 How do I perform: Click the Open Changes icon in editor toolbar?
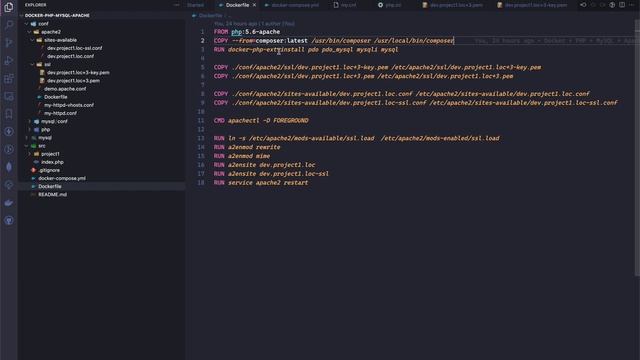click(583, 5)
